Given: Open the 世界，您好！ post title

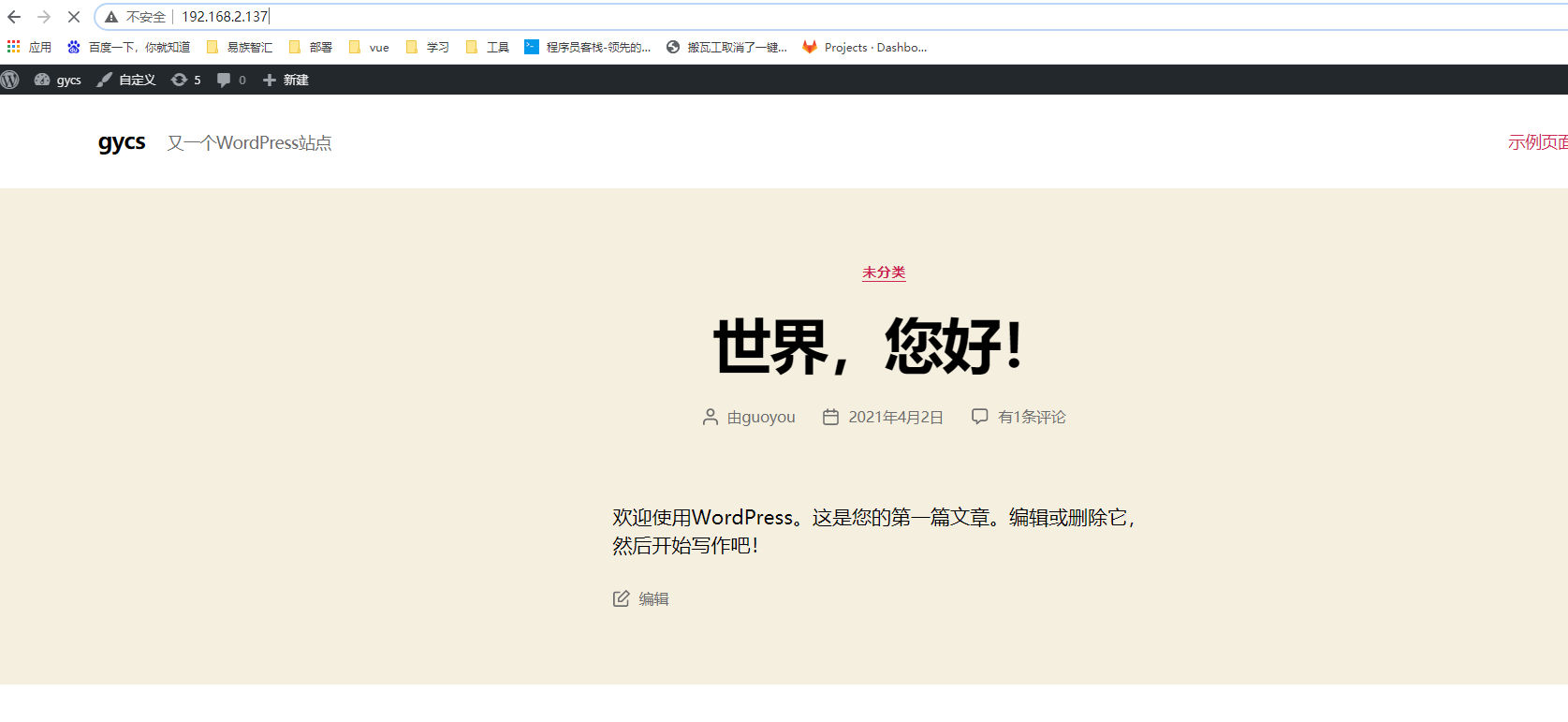Looking at the screenshot, I should point(869,346).
